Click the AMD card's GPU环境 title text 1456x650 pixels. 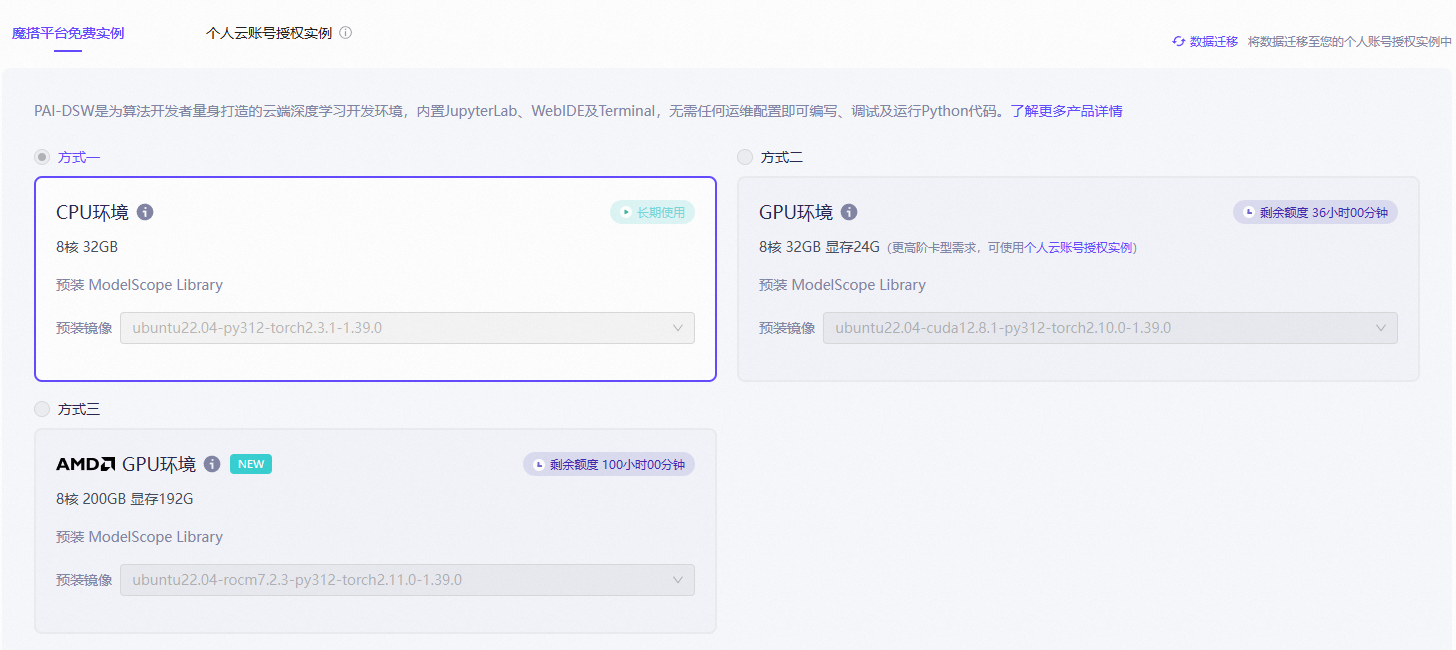[x=159, y=464]
